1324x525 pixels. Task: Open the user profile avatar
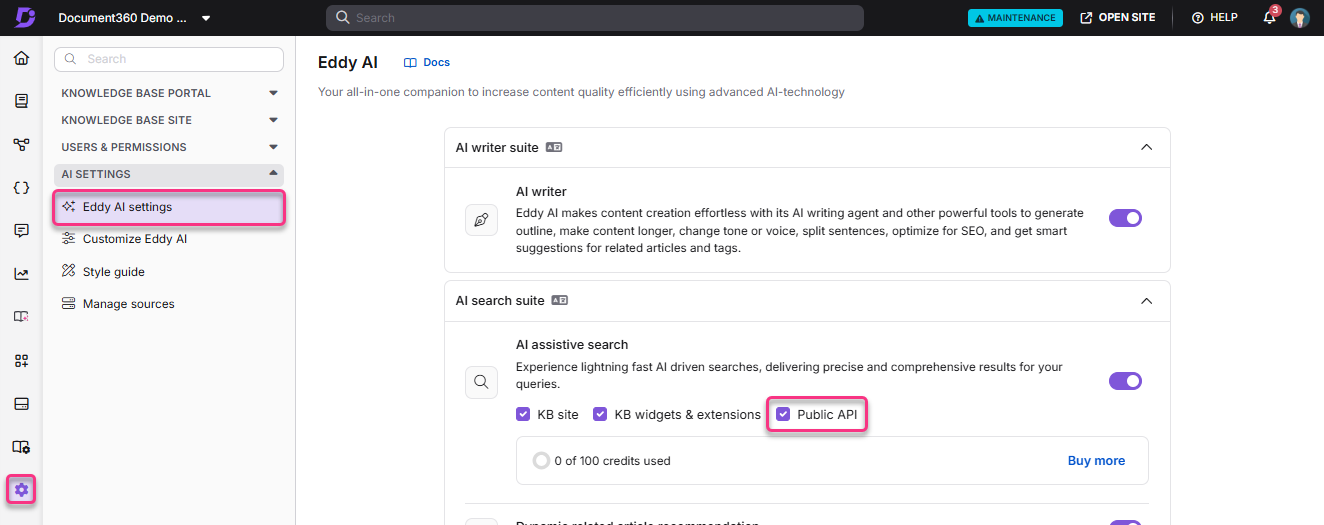click(x=1299, y=18)
